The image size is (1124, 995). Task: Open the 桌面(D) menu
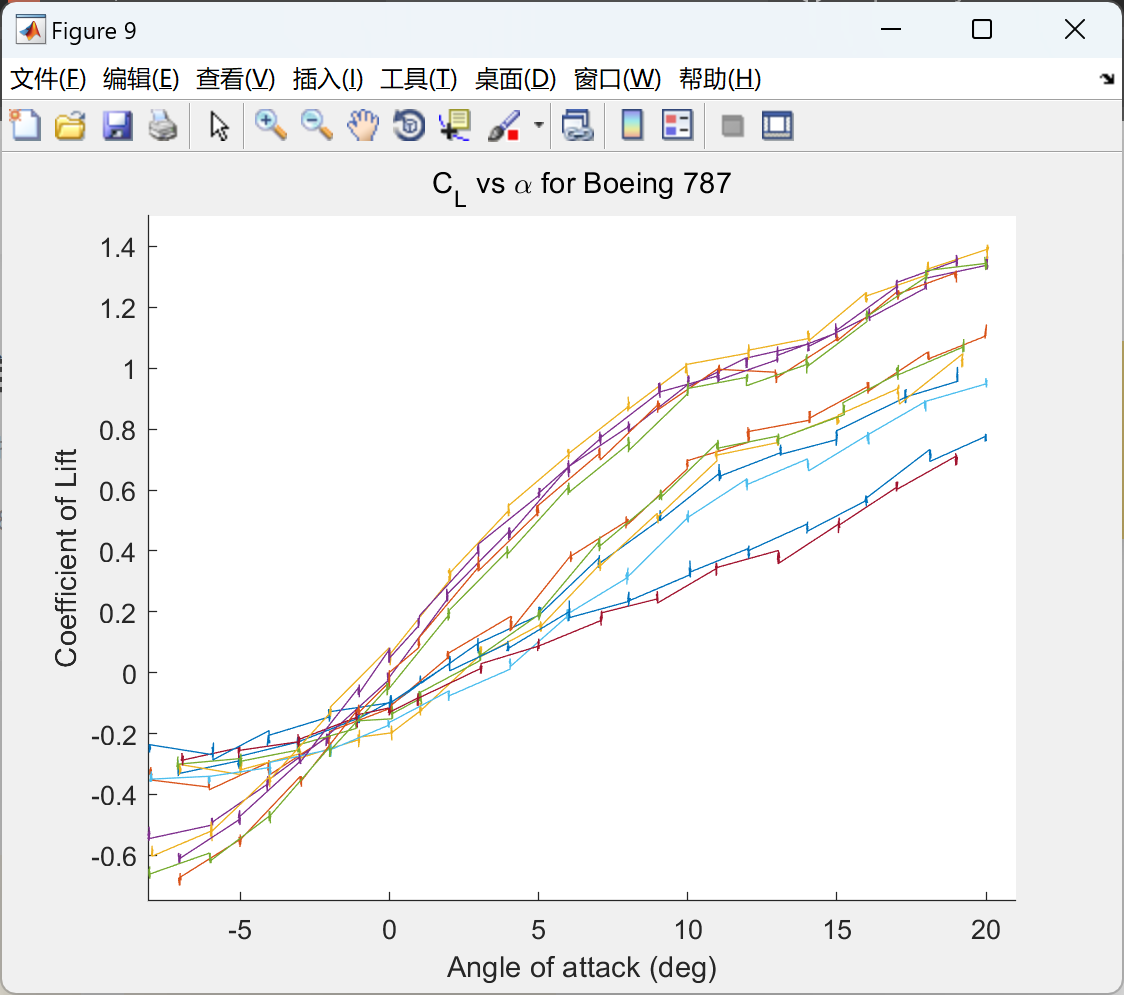(515, 79)
